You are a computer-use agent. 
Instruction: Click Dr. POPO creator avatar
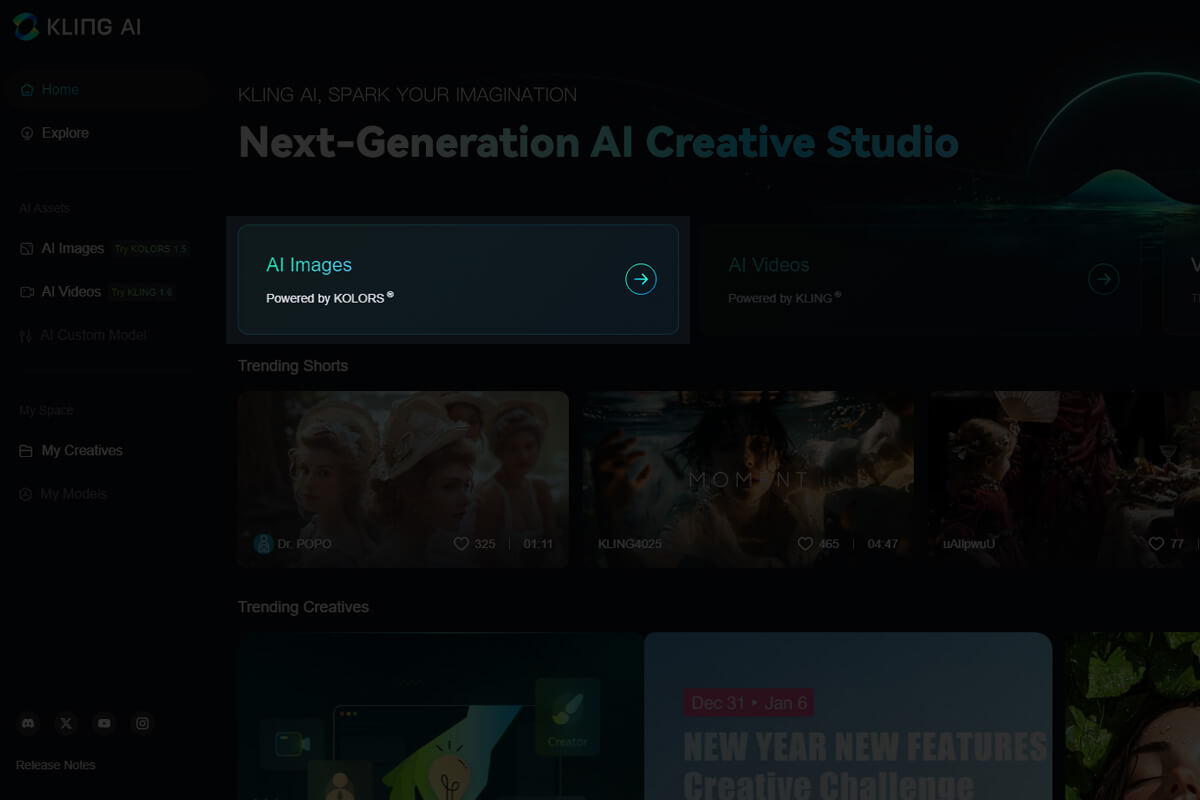263,544
